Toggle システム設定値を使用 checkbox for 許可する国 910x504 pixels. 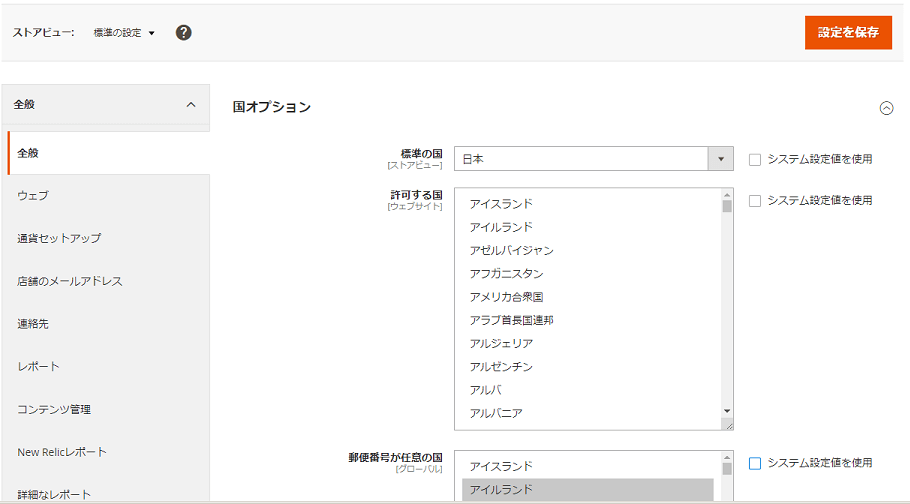click(x=754, y=201)
